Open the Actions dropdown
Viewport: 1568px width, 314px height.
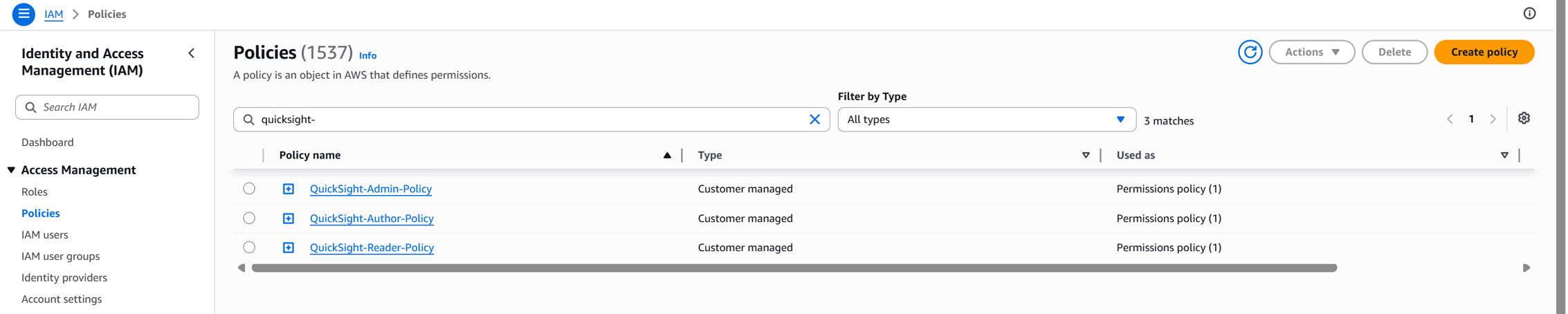[x=1311, y=52]
